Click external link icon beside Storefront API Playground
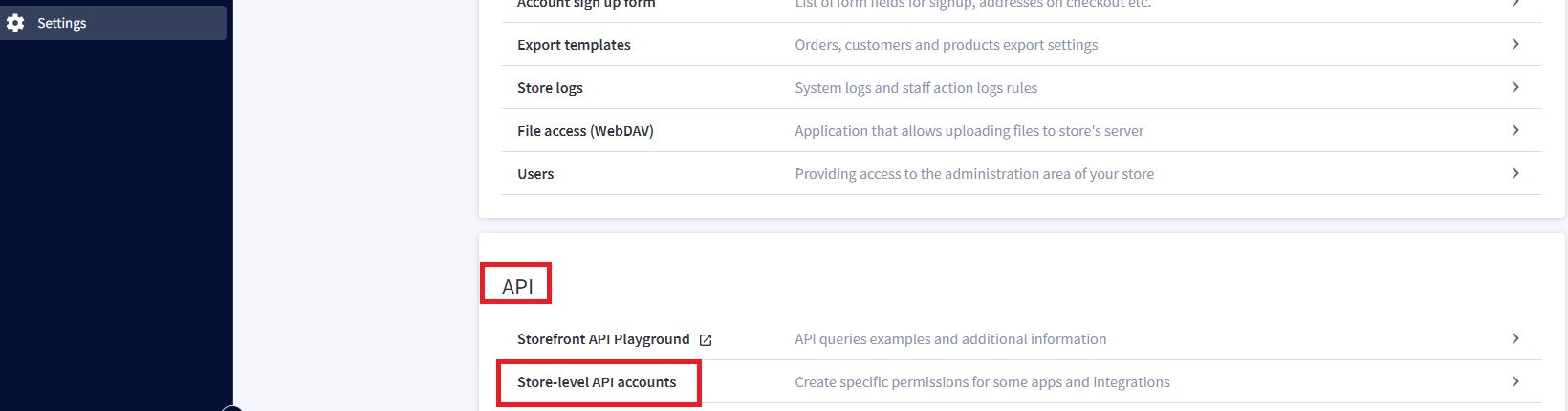This screenshot has height=411, width=1568. pos(706,340)
